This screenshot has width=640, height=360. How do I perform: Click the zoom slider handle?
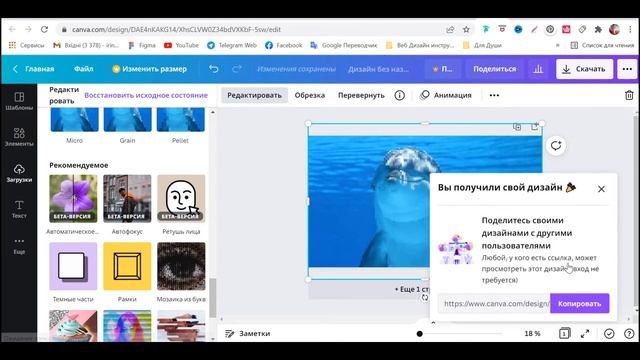[x=419, y=334]
